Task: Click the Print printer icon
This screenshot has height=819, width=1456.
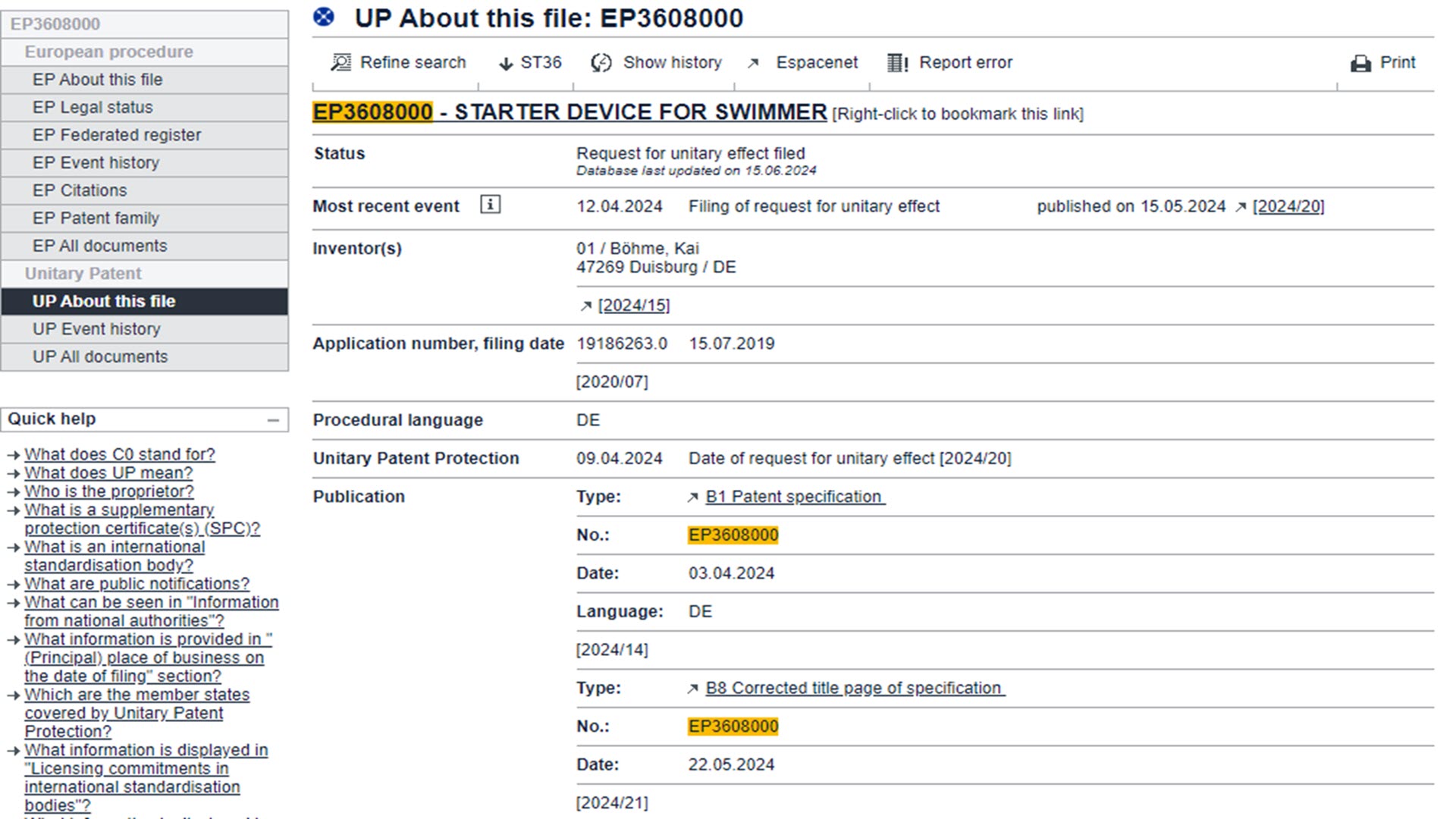Action: click(x=1361, y=64)
